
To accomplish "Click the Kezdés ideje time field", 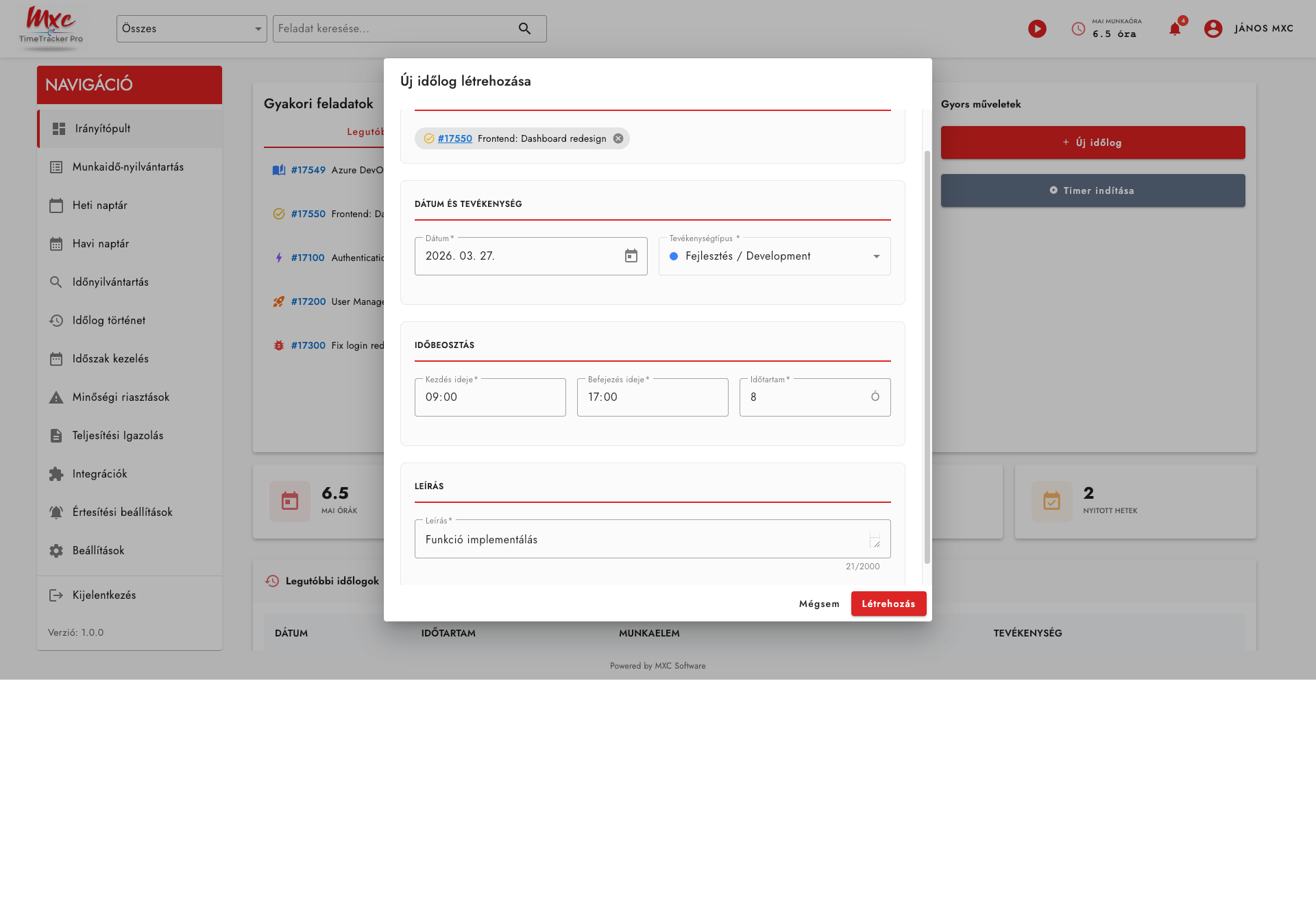I will click(x=489, y=397).
